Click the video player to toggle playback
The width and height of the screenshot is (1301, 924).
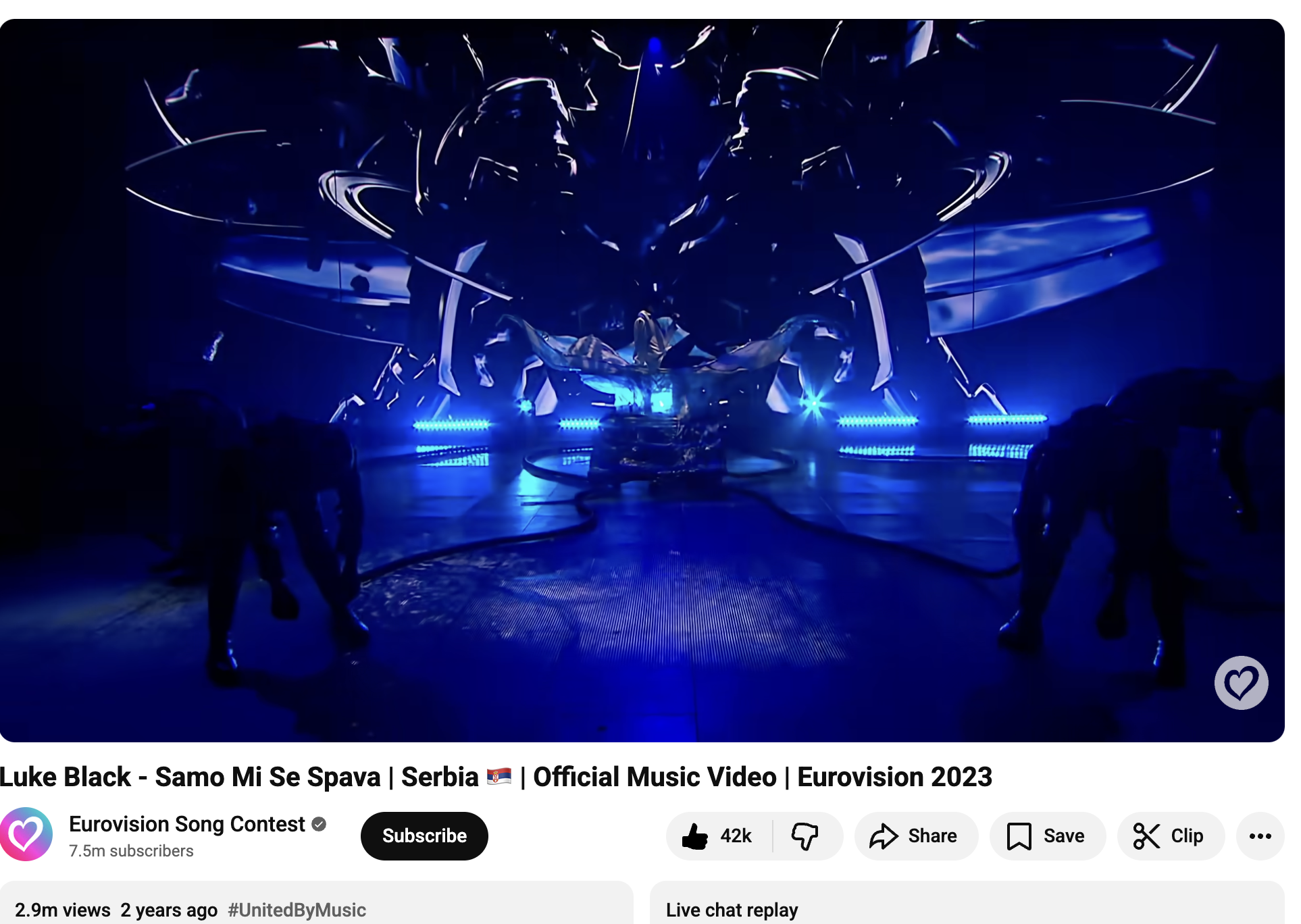click(642, 380)
